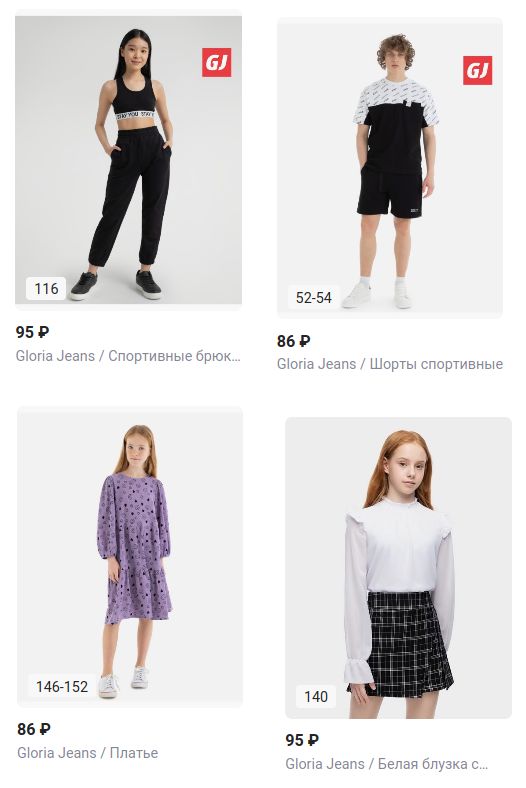This screenshot has width=526, height=788.
Task: Click the 86 ₽ price of the dress
Action: (x=34, y=729)
